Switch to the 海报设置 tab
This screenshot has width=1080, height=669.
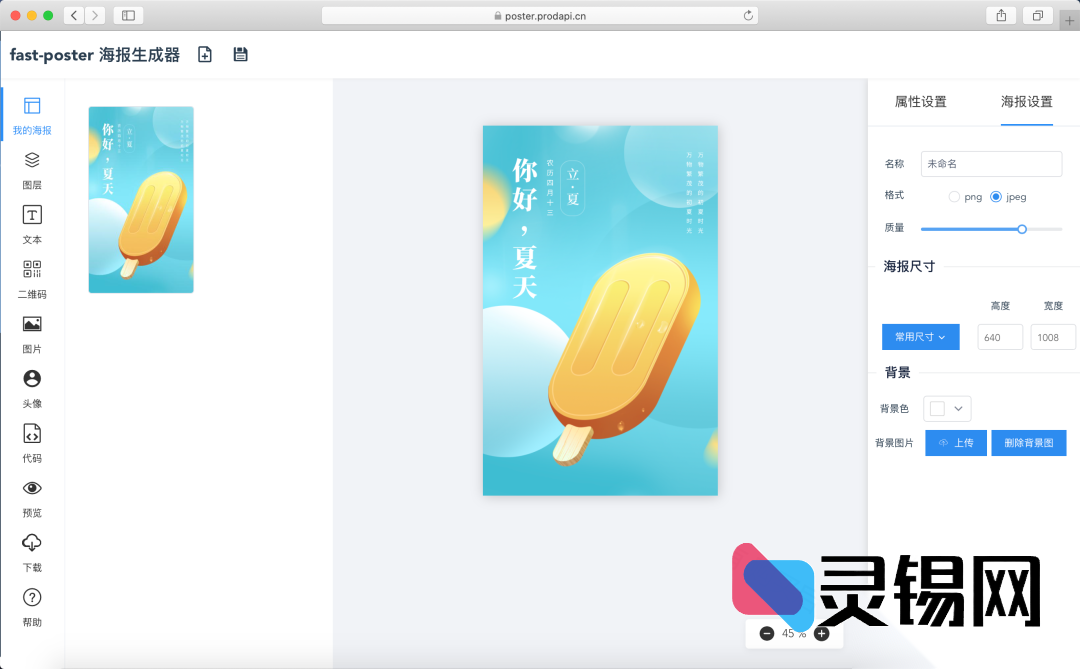coord(1026,102)
